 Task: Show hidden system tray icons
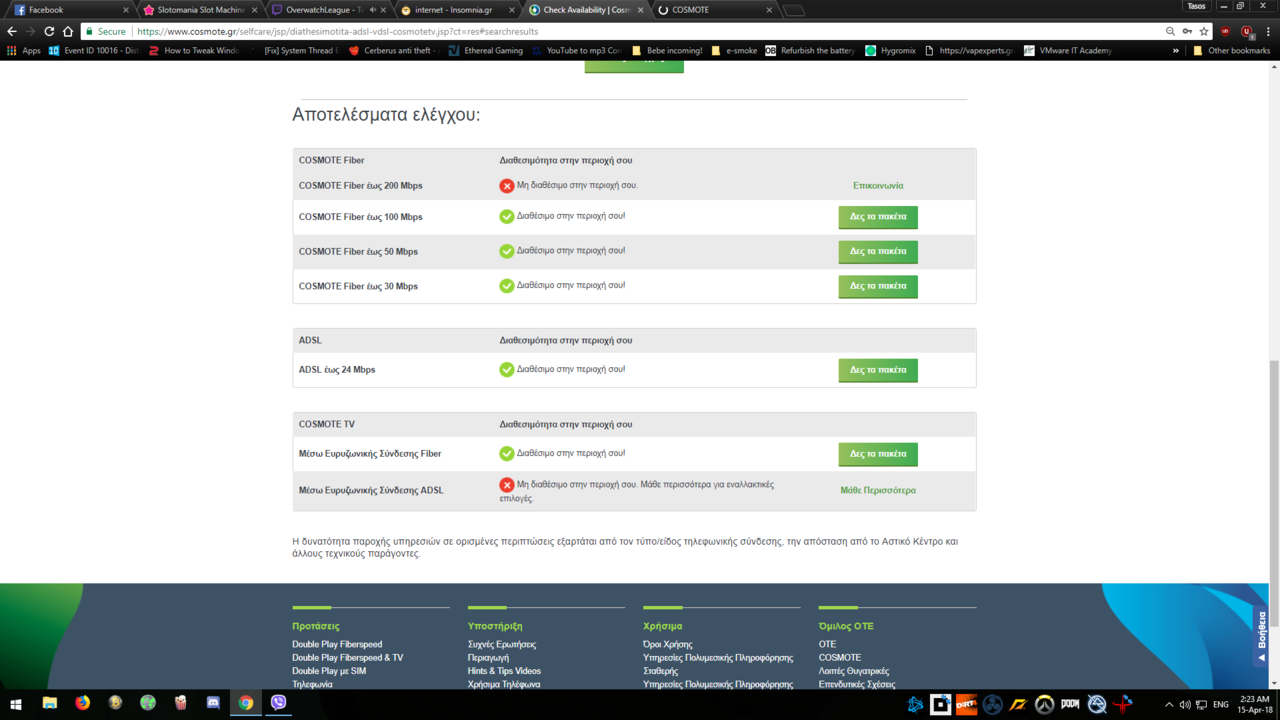1168,705
